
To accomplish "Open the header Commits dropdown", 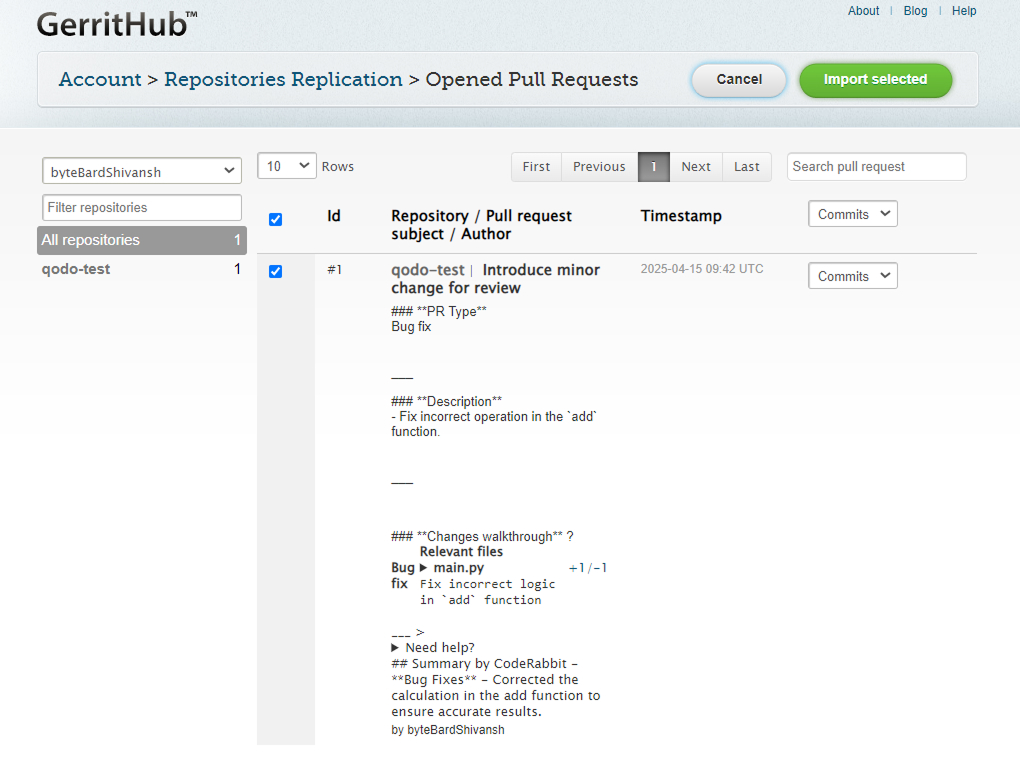I will [x=853, y=214].
